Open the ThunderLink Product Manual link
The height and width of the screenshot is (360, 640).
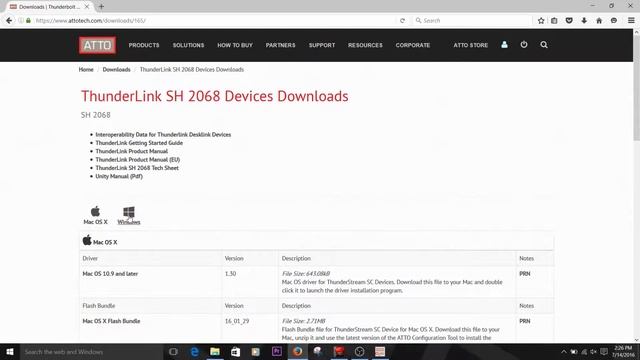[131, 151]
